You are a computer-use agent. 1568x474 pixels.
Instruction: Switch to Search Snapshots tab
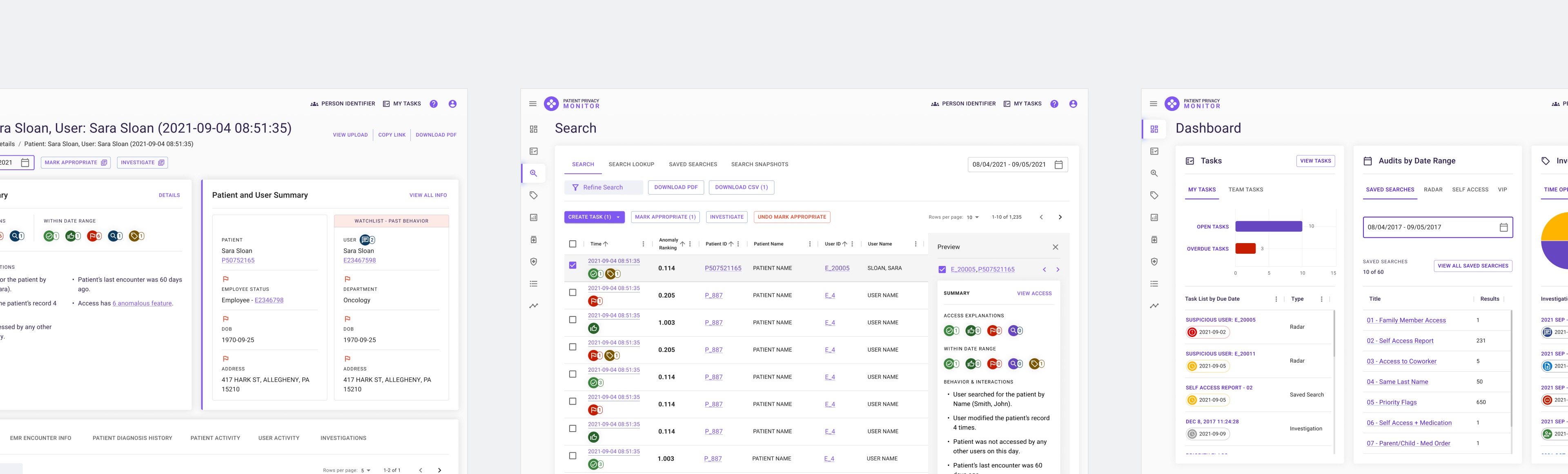(759, 165)
